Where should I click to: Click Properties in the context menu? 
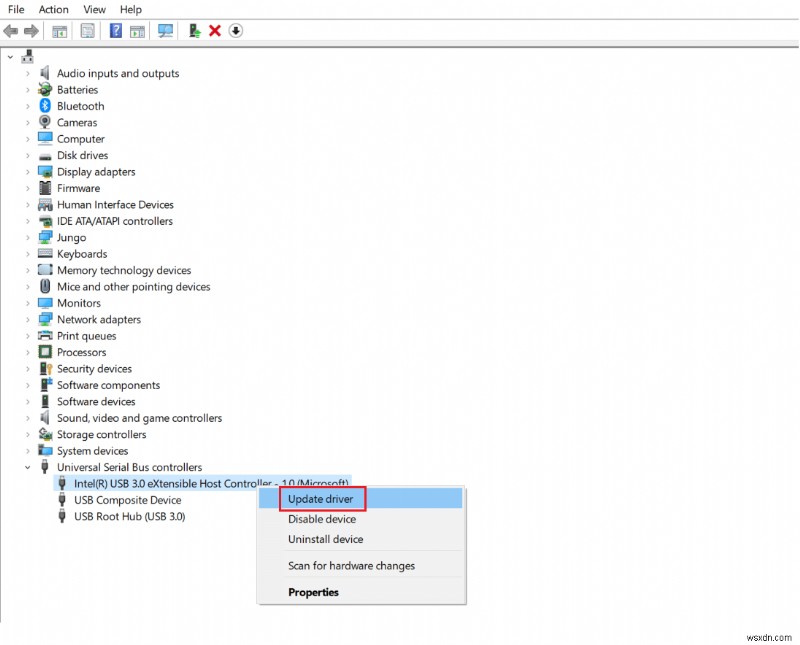[314, 591]
